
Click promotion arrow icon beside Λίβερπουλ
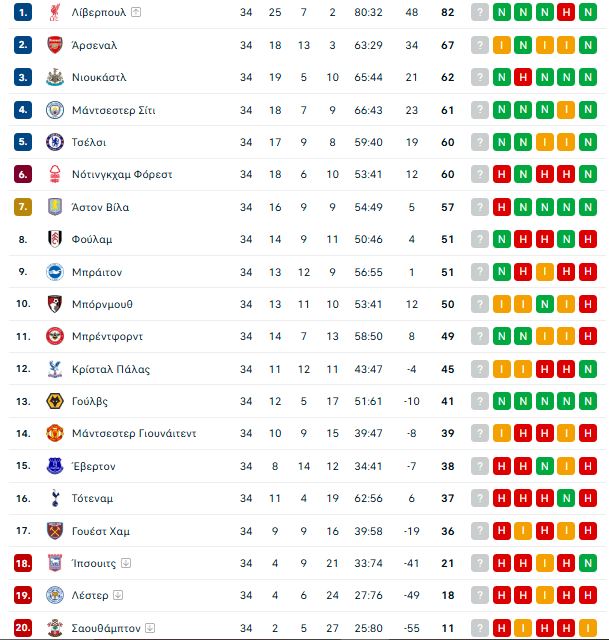[136, 12]
